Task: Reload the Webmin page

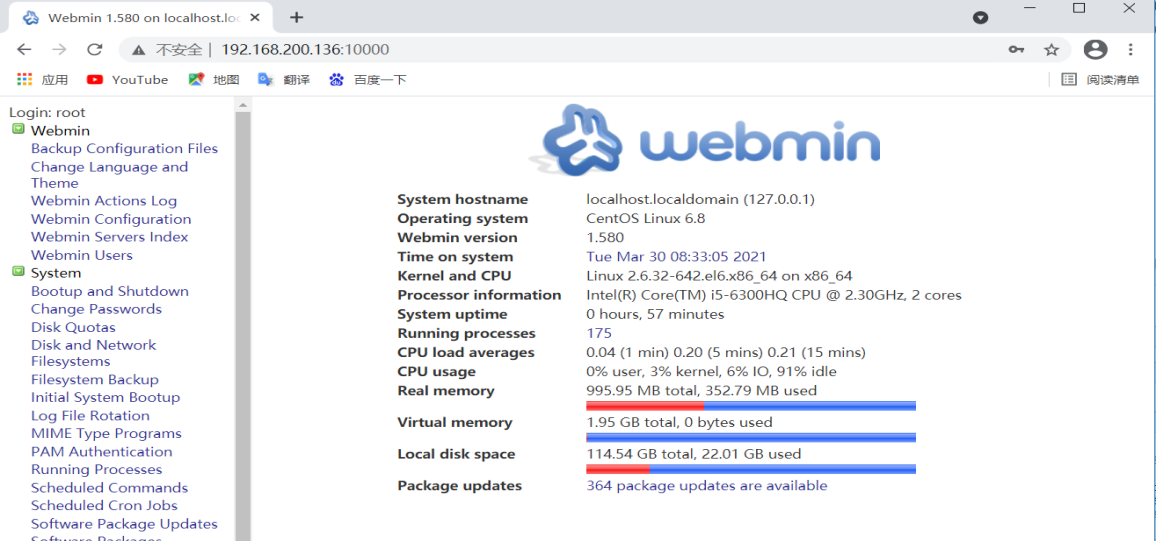Action: [x=94, y=49]
